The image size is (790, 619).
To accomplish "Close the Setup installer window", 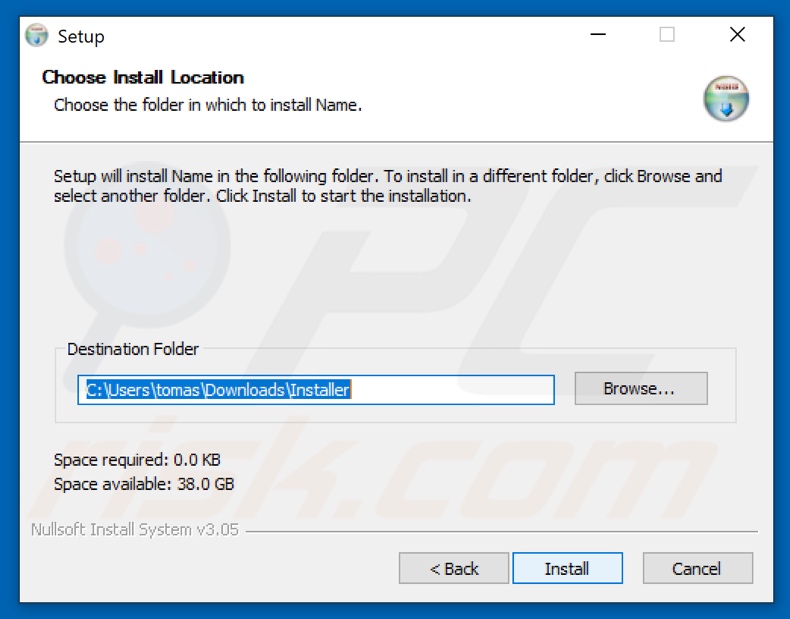I will (737, 36).
